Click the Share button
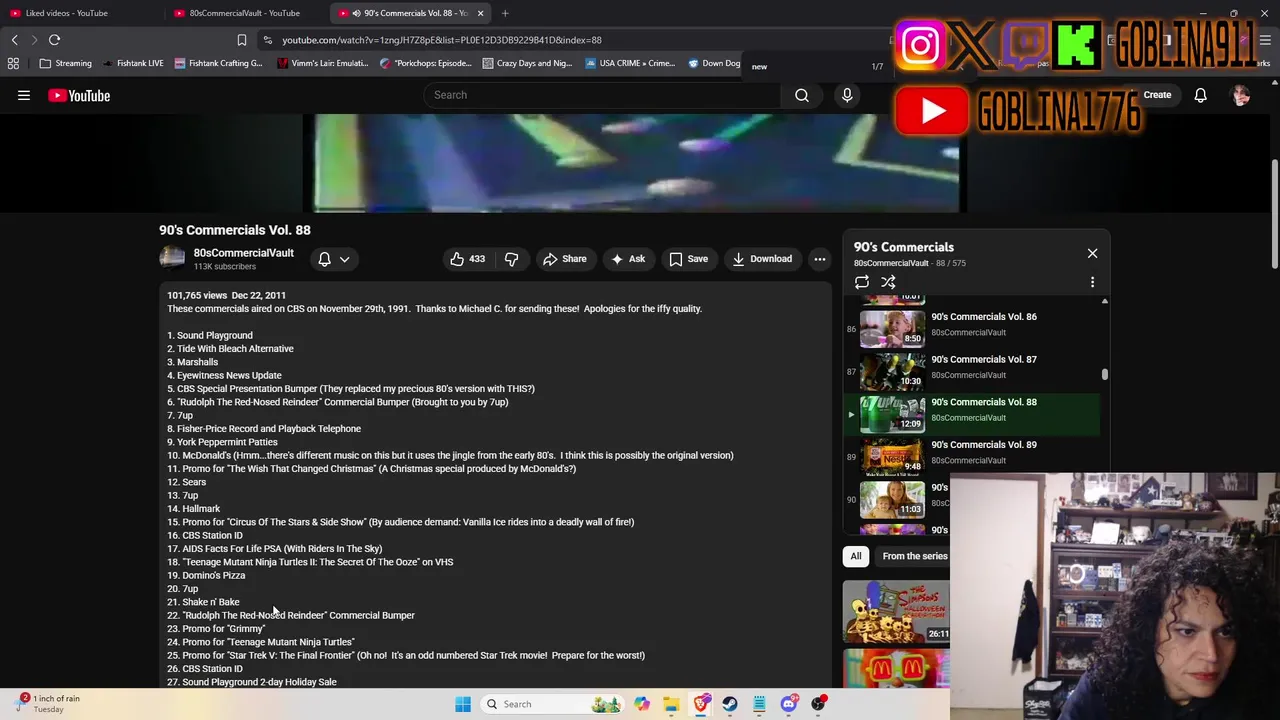1280x720 pixels. pos(564,259)
